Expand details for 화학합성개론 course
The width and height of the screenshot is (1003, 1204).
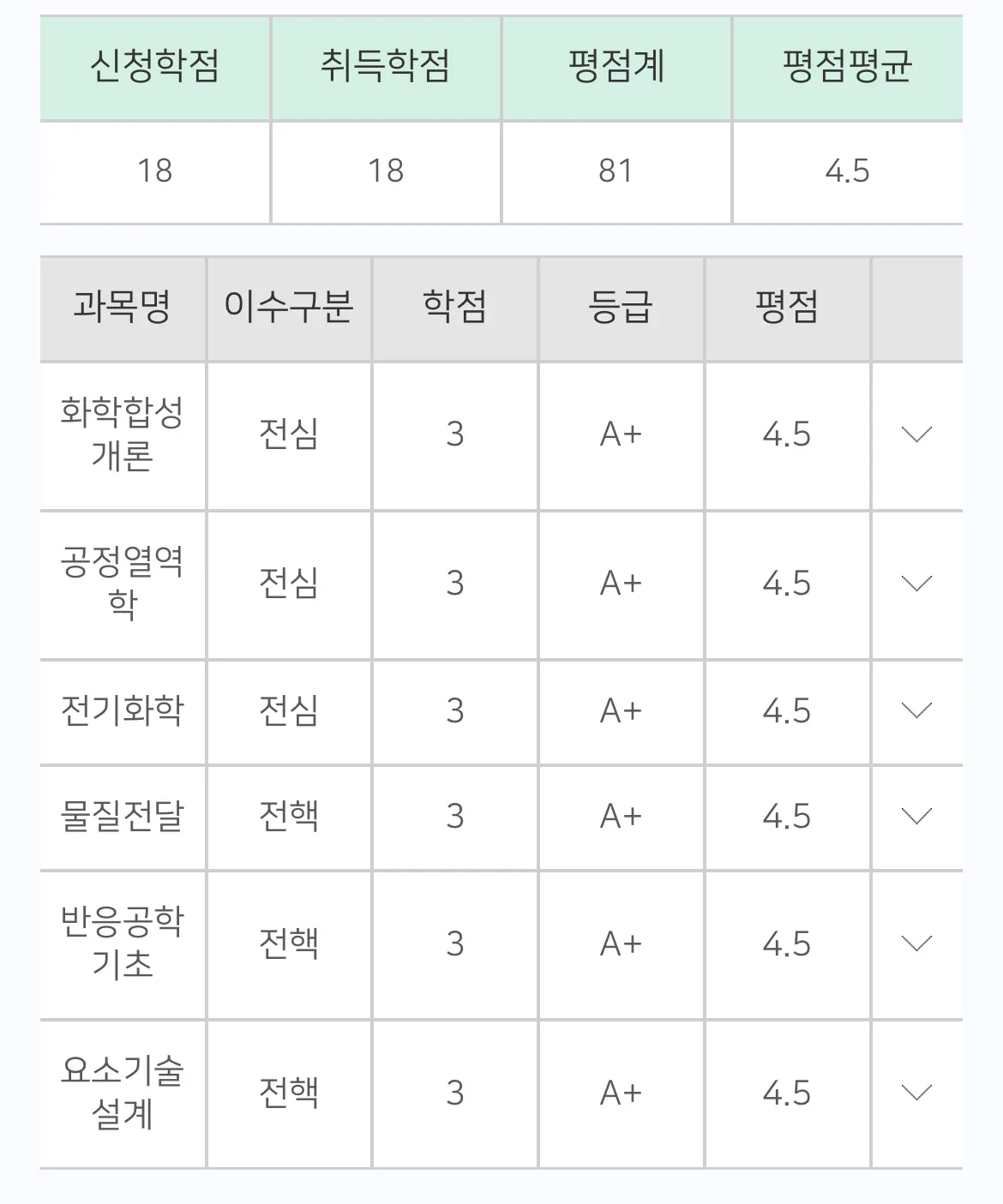pos(916,433)
